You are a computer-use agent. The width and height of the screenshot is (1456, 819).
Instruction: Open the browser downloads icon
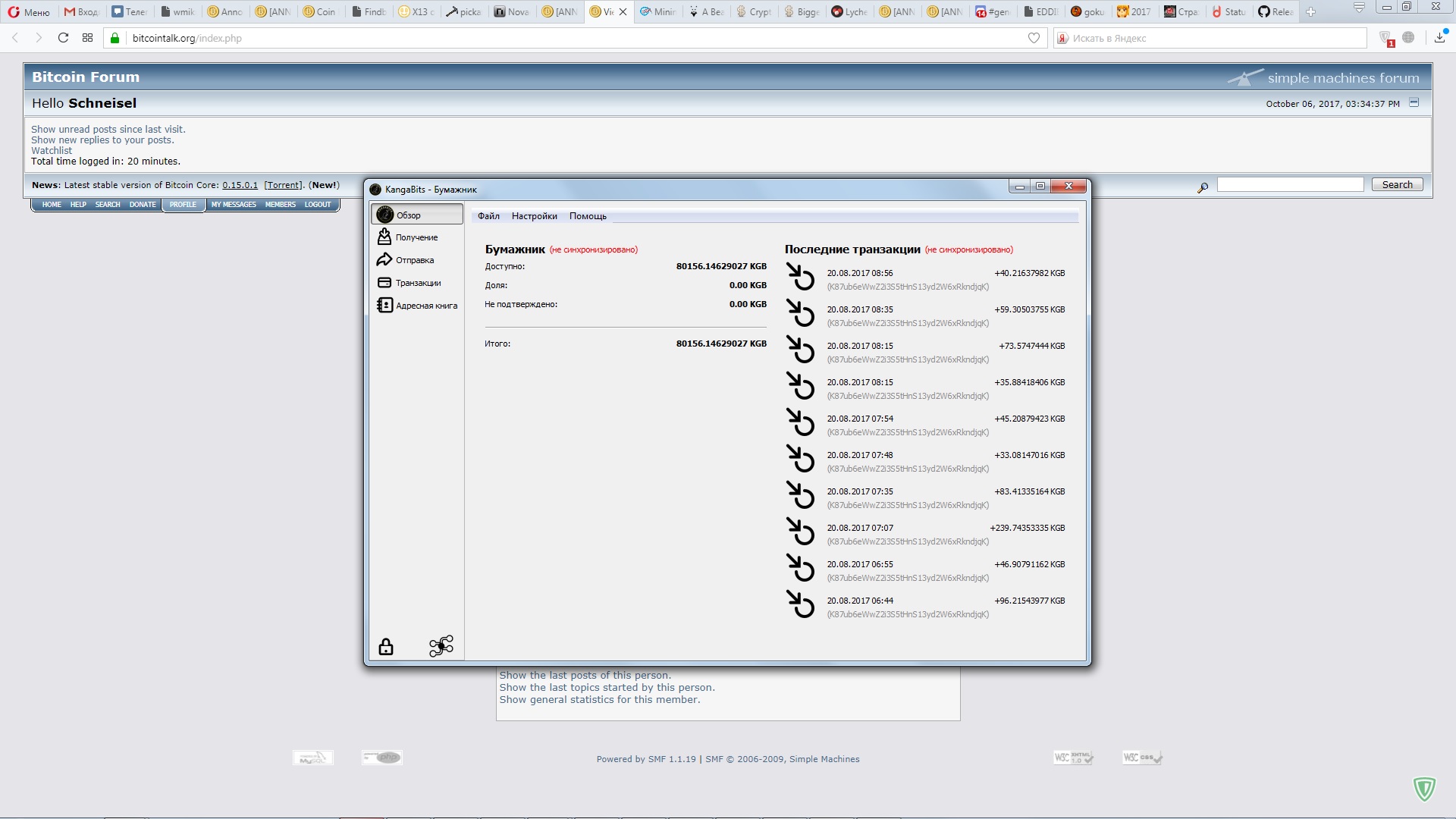(1439, 38)
